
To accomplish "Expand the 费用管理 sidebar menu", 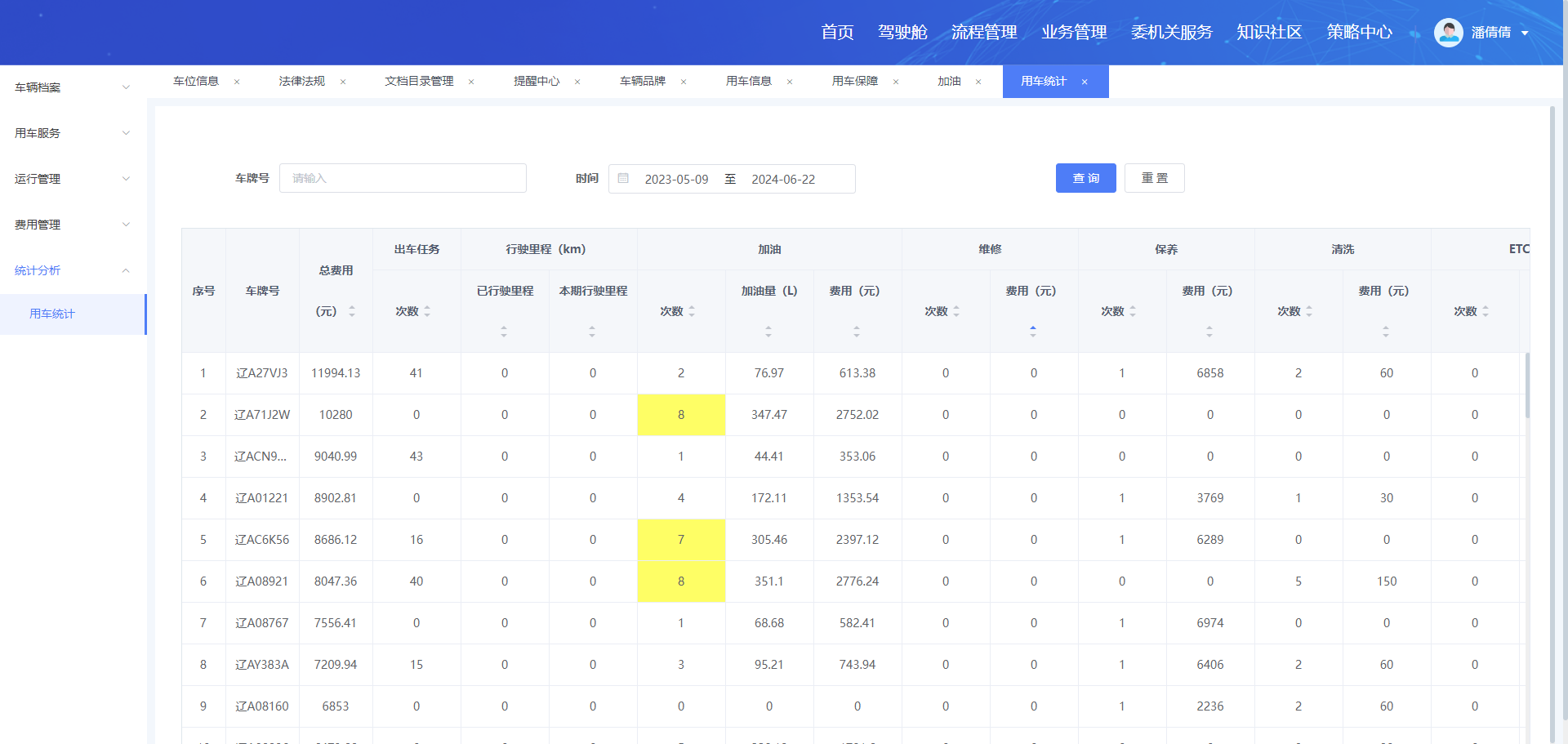I will (73, 225).
